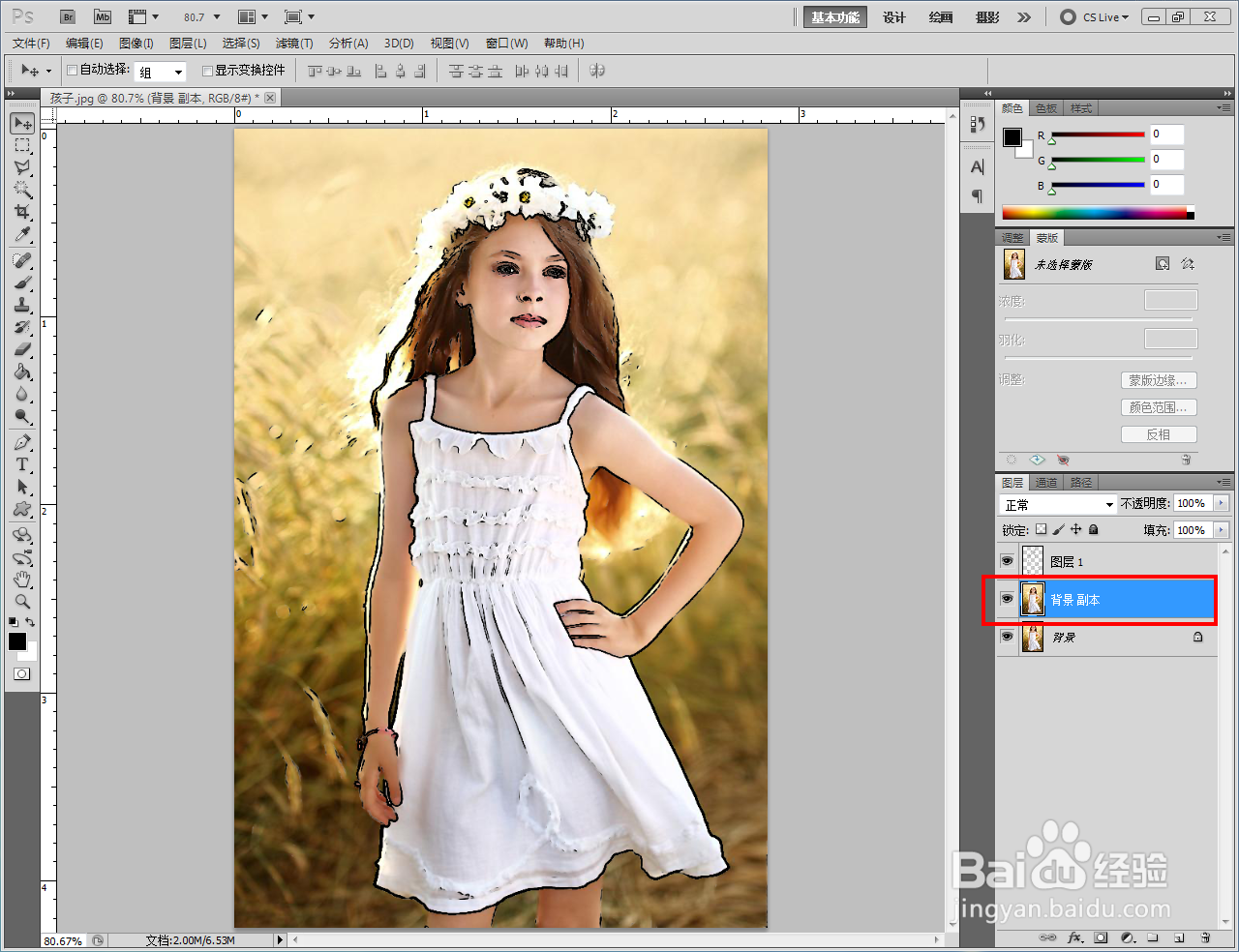Image resolution: width=1239 pixels, height=952 pixels.
Task: Toggle visibility of the 背景 layer
Action: (x=1007, y=637)
